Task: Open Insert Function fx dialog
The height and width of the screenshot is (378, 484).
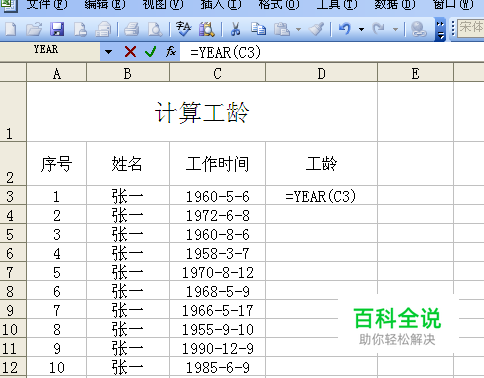Action: point(171,52)
